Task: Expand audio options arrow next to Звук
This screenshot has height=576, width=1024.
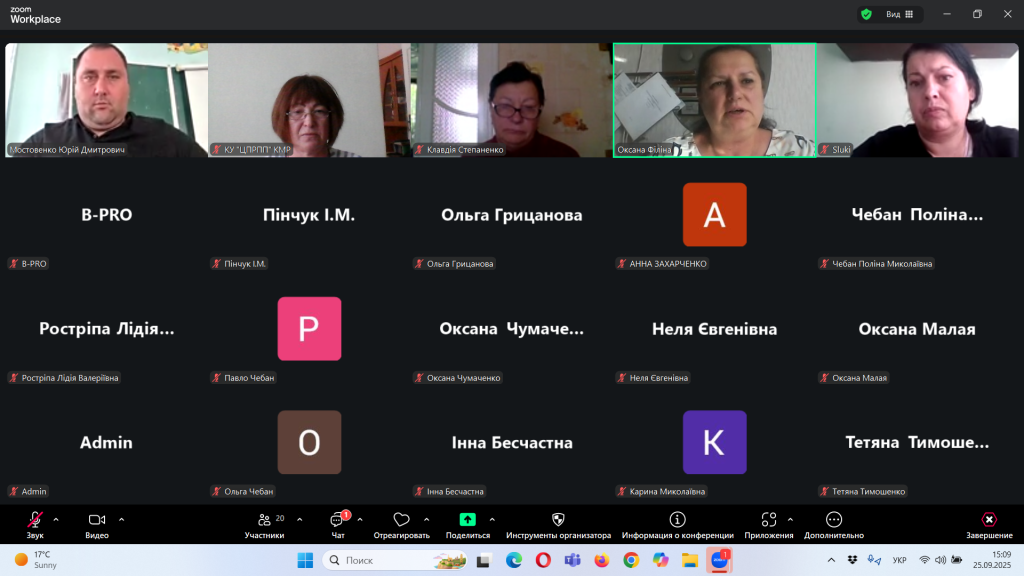Action: pos(56,519)
